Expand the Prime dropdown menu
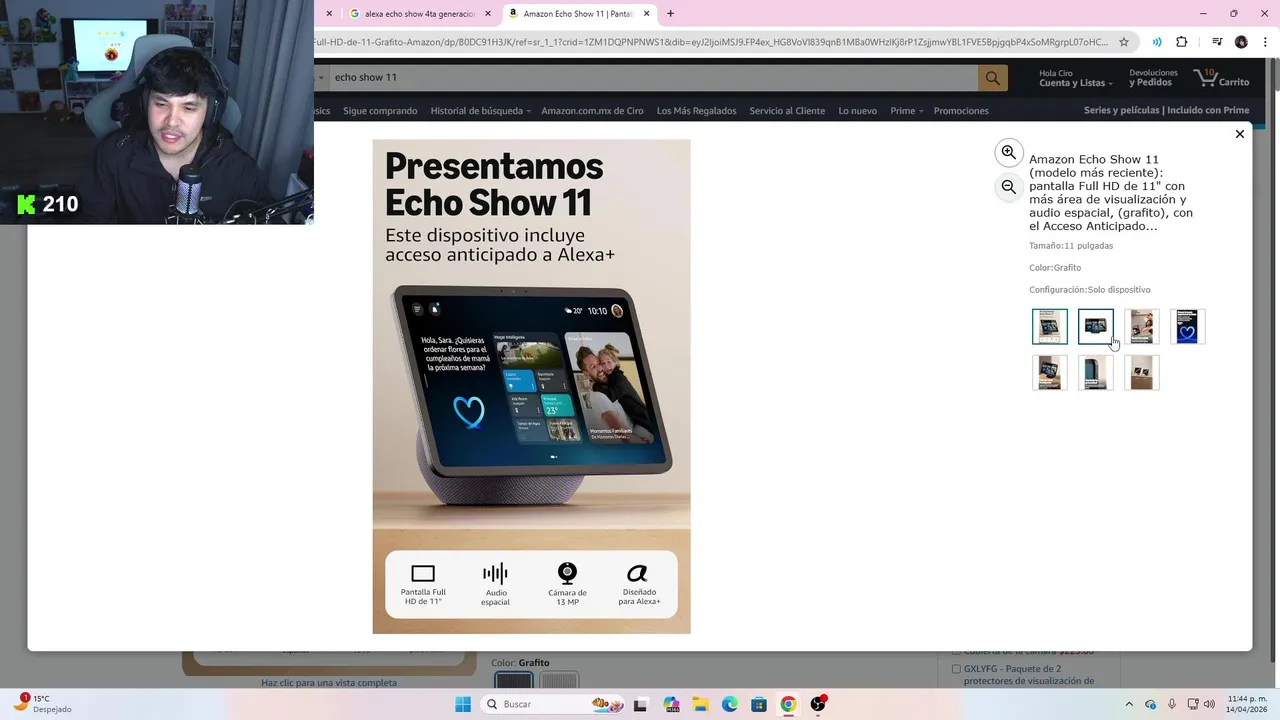The height and width of the screenshot is (720, 1280). coord(906,111)
